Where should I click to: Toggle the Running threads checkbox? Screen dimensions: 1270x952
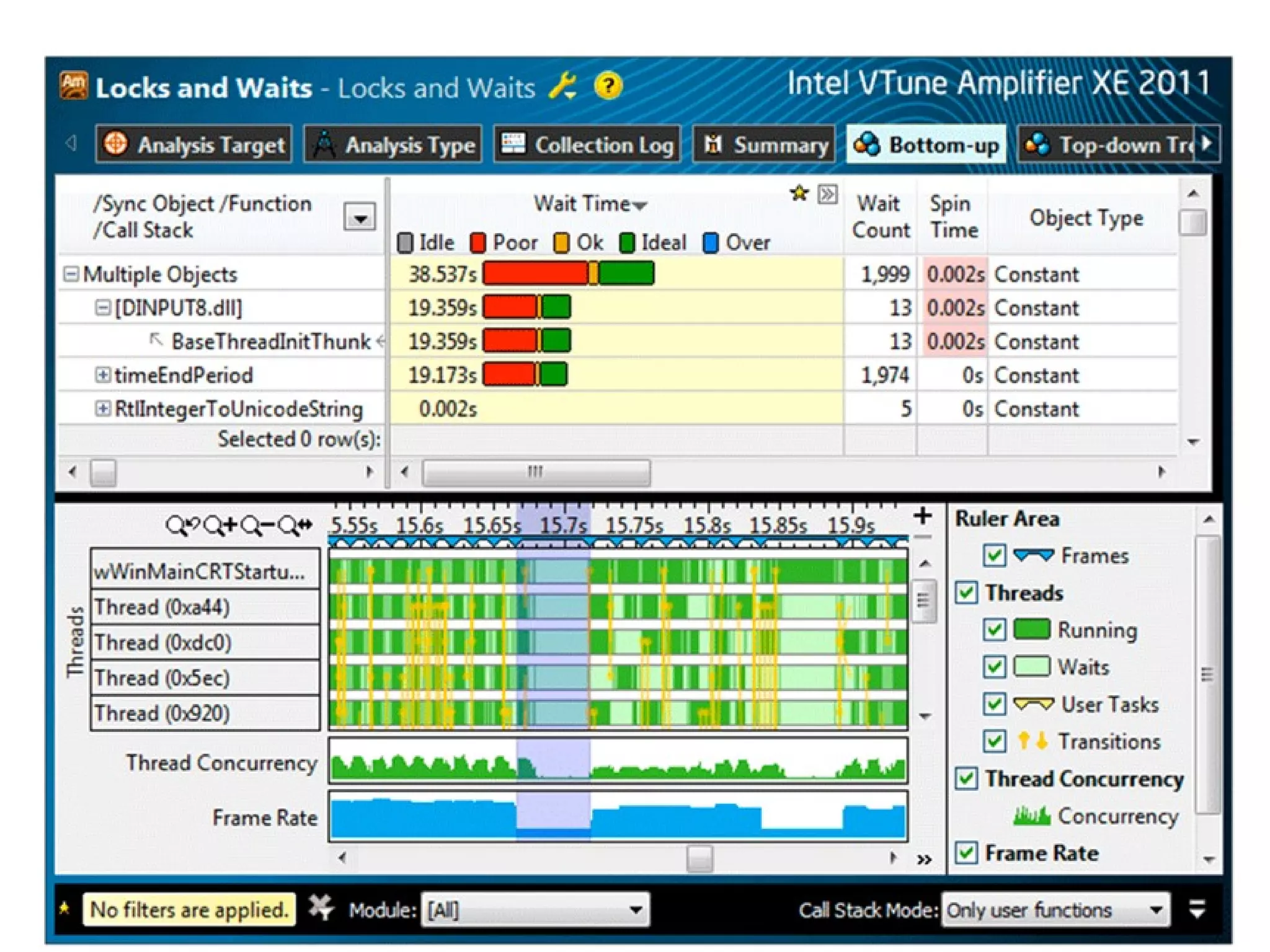(995, 630)
